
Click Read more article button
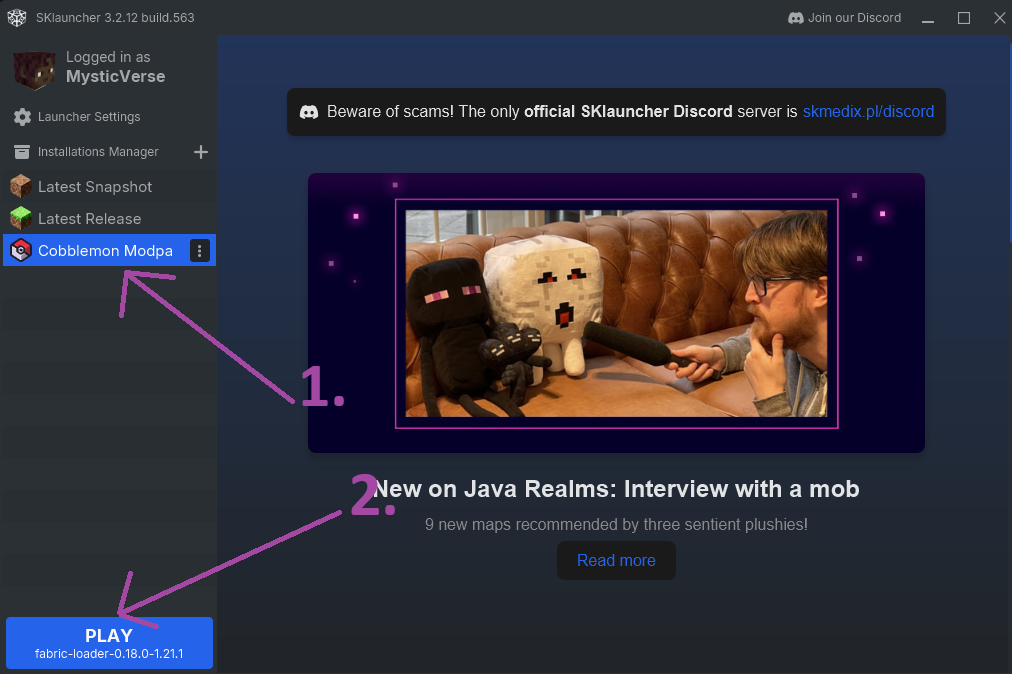pyautogui.click(x=616, y=560)
